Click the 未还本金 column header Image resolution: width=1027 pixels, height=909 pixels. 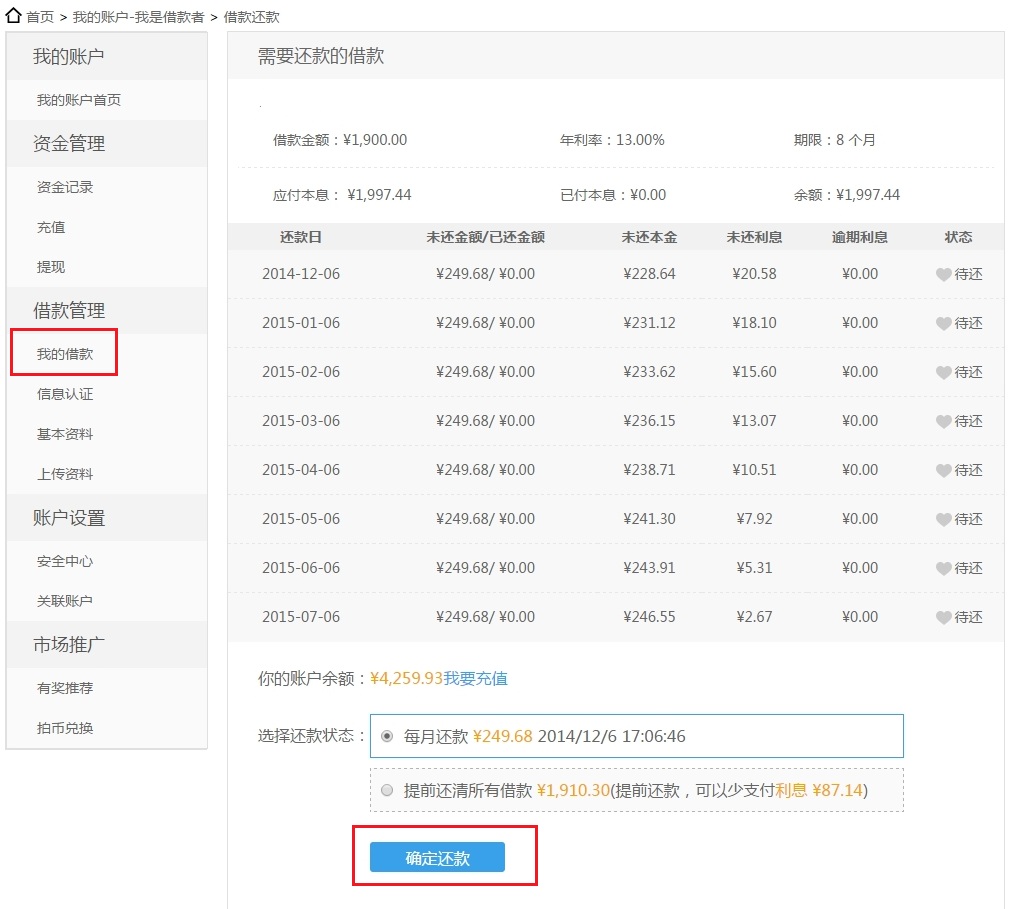pyautogui.click(x=649, y=237)
